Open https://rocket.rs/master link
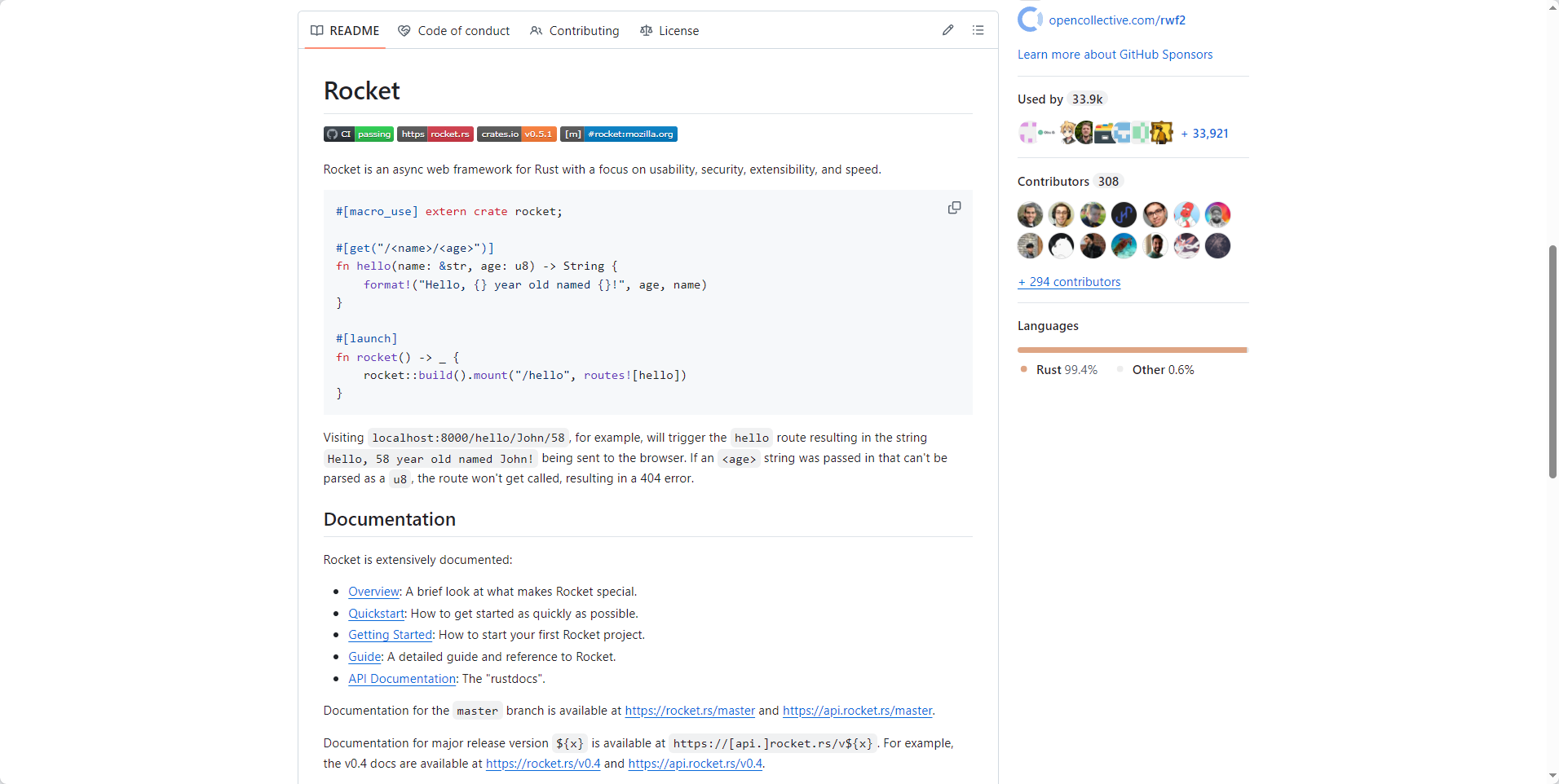This screenshot has width=1559, height=784. 690,710
